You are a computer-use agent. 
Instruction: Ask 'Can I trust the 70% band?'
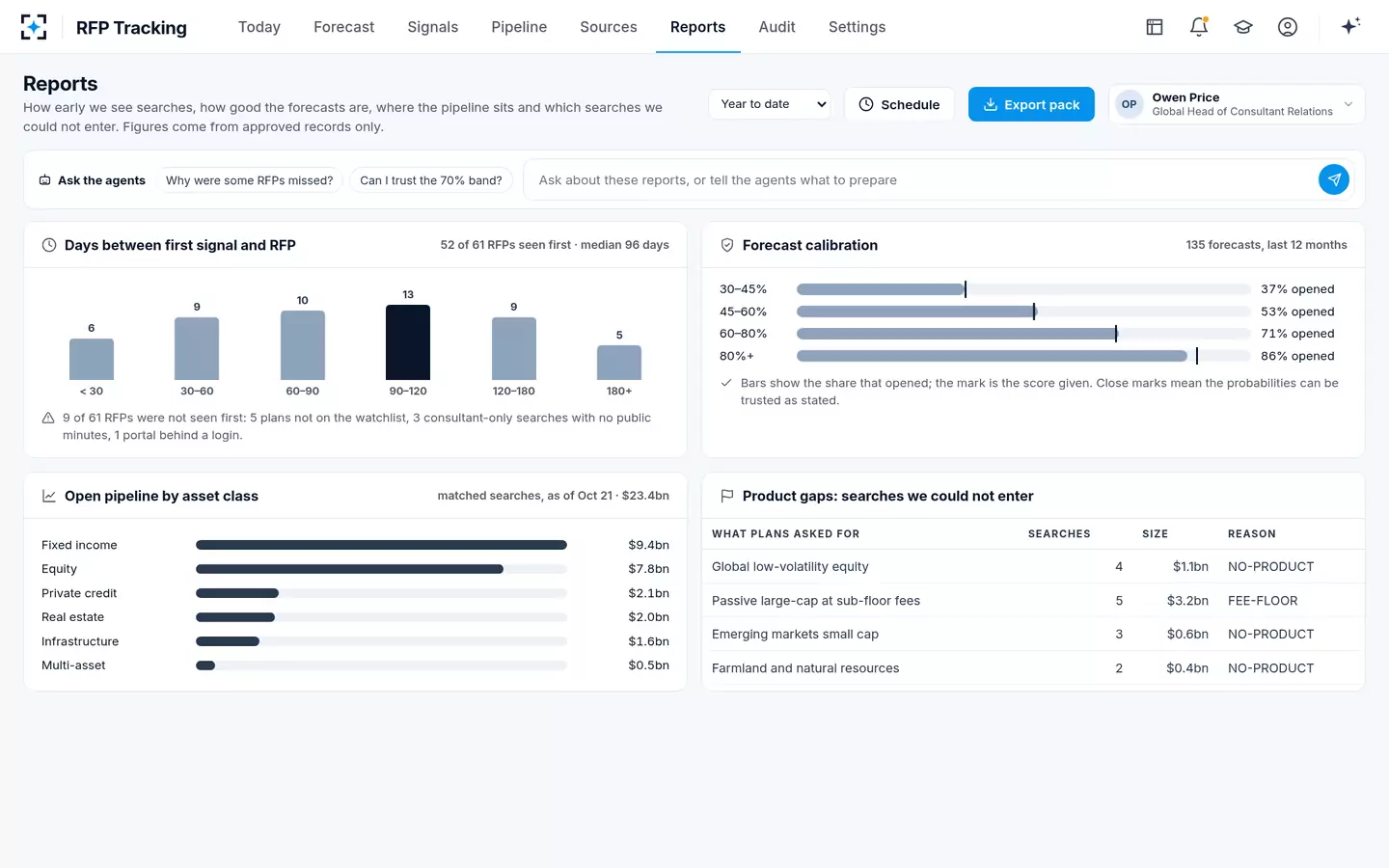pos(431,180)
